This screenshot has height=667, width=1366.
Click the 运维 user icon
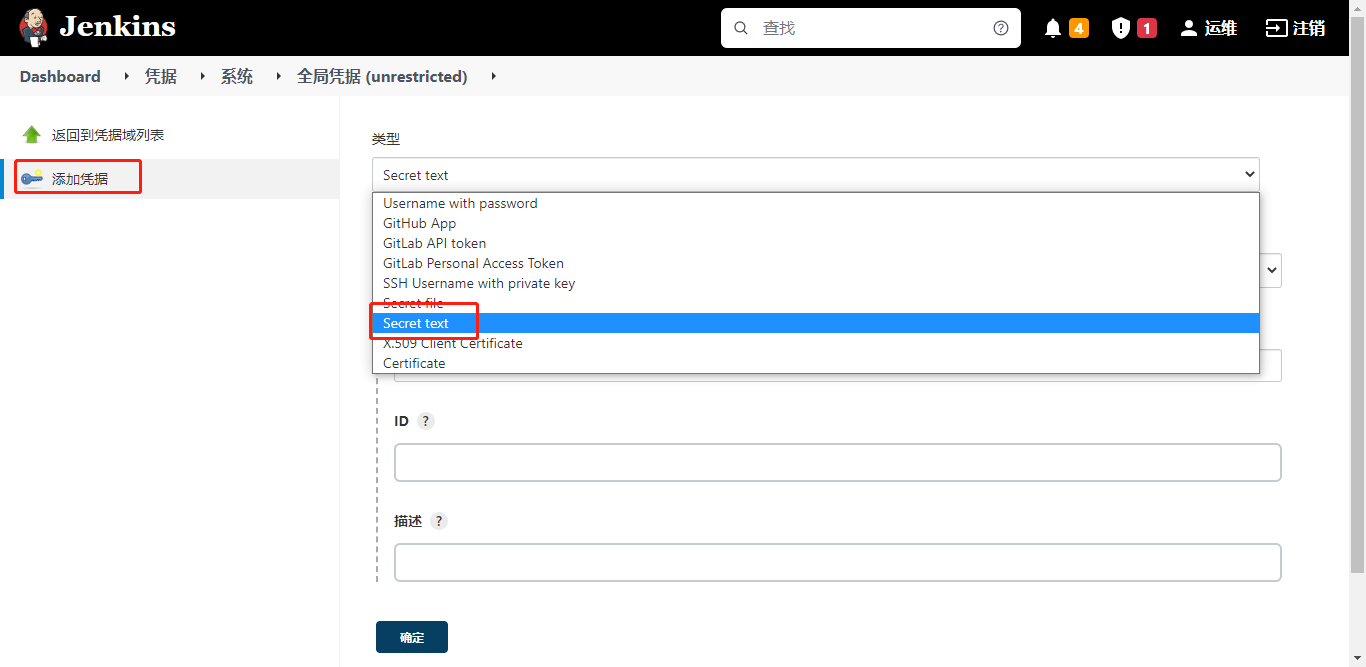click(x=1188, y=28)
